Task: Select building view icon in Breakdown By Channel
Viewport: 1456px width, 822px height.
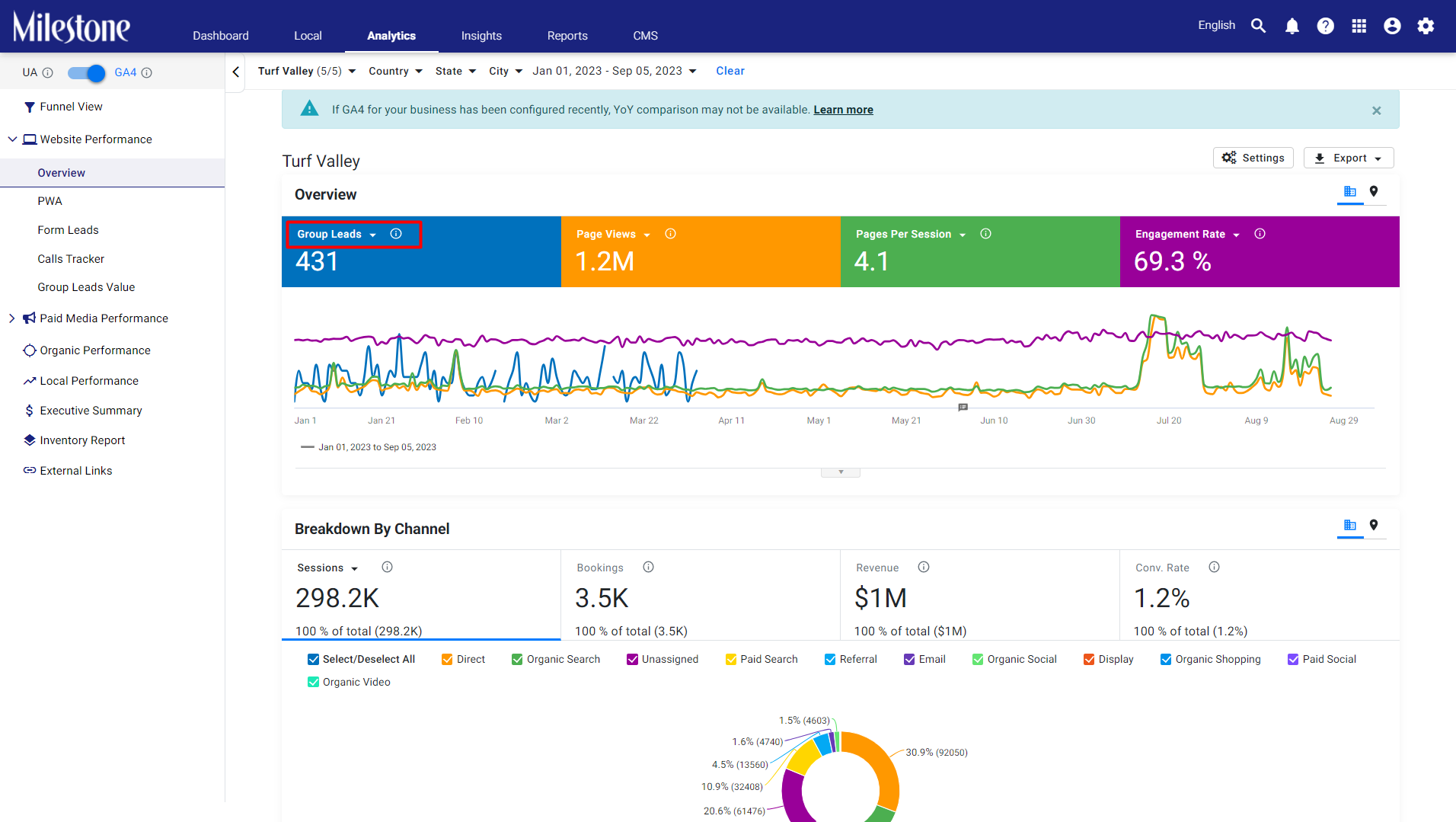Action: pyautogui.click(x=1350, y=525)
